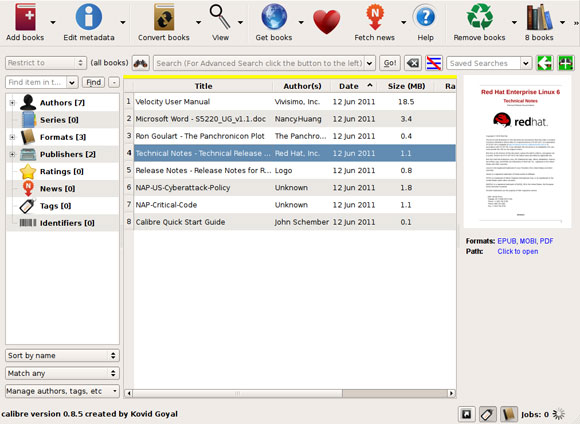Open search history dropdown arrow
The width and height of the screenshot is (580, 424).
click(x=369, y=63)
